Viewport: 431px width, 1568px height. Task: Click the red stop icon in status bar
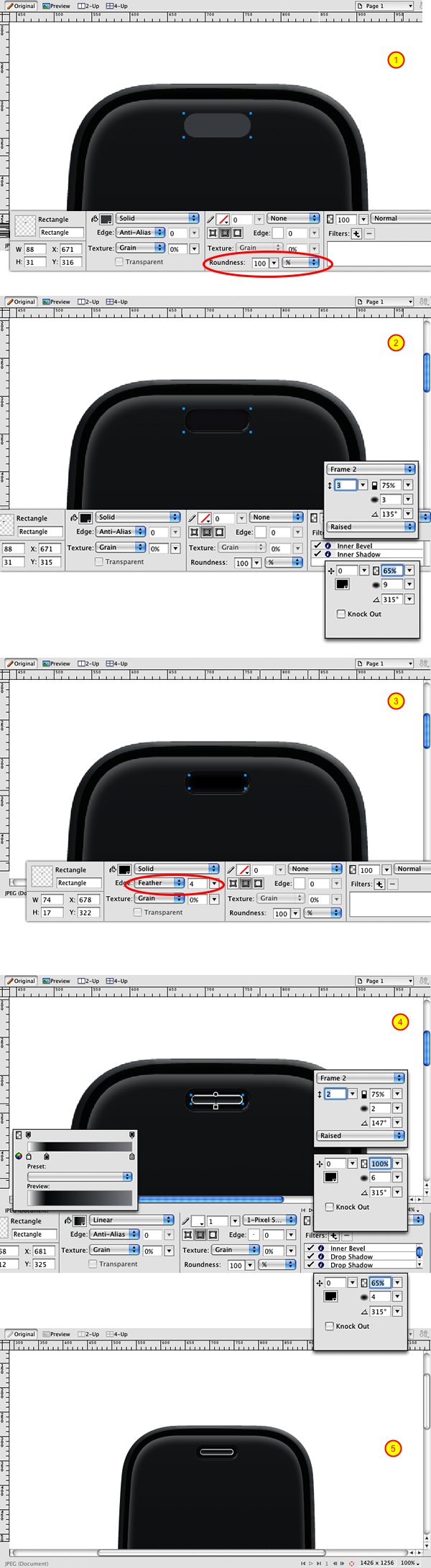coord(351,1563)
